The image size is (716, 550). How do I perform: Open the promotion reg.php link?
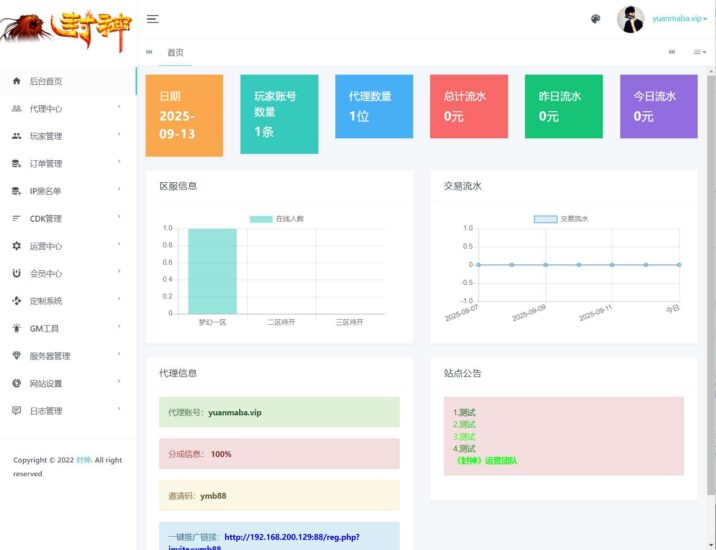[x=291, y=537]
